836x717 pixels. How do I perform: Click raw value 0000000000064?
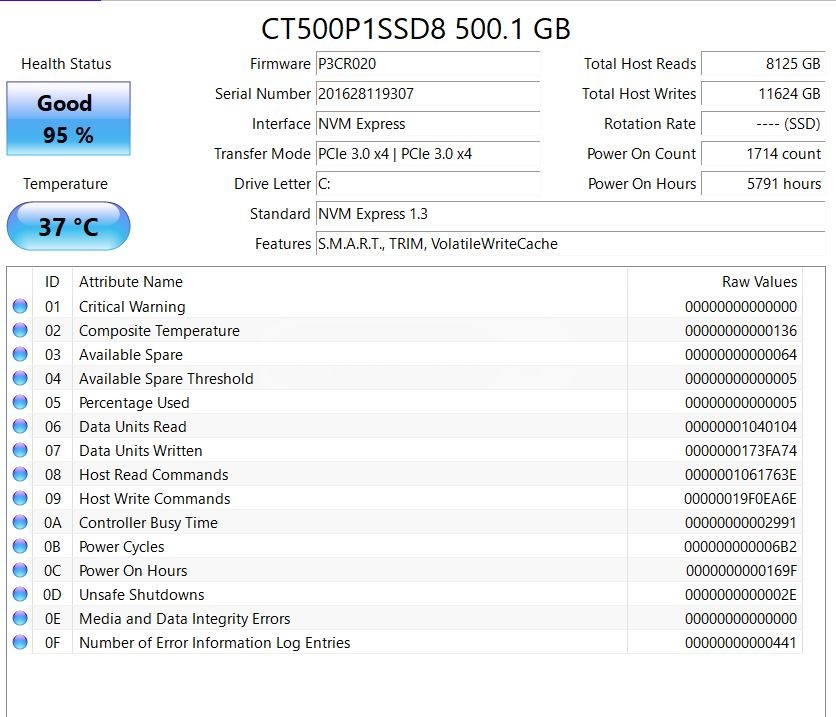click(x=741, y=355)
